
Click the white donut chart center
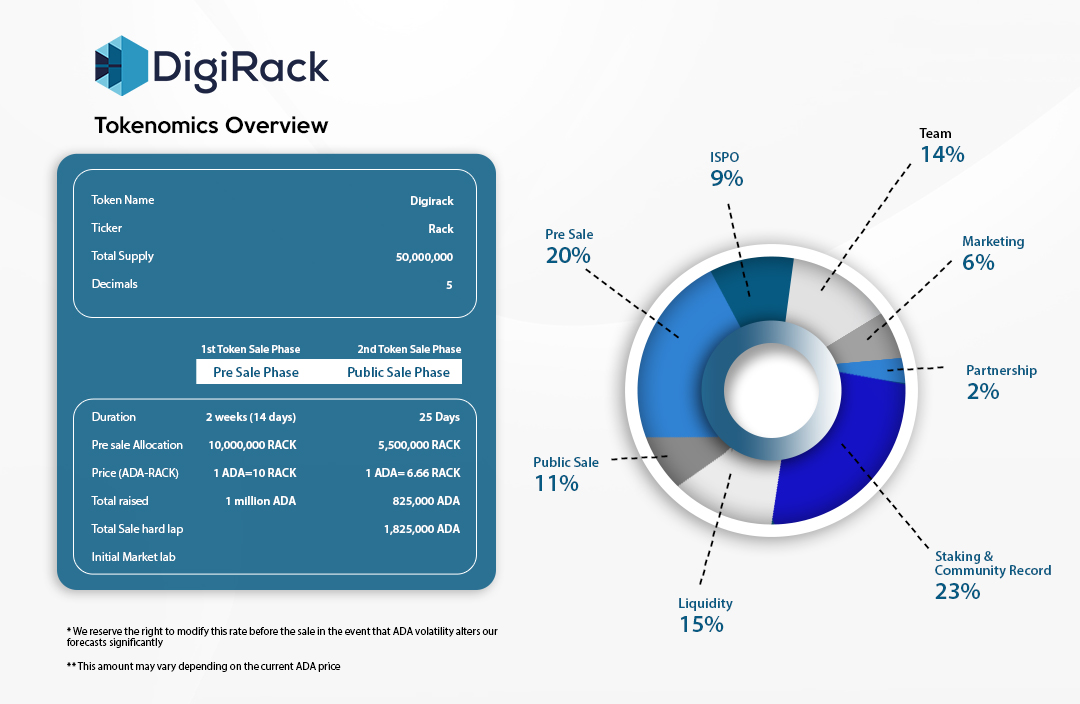(771, 391)
